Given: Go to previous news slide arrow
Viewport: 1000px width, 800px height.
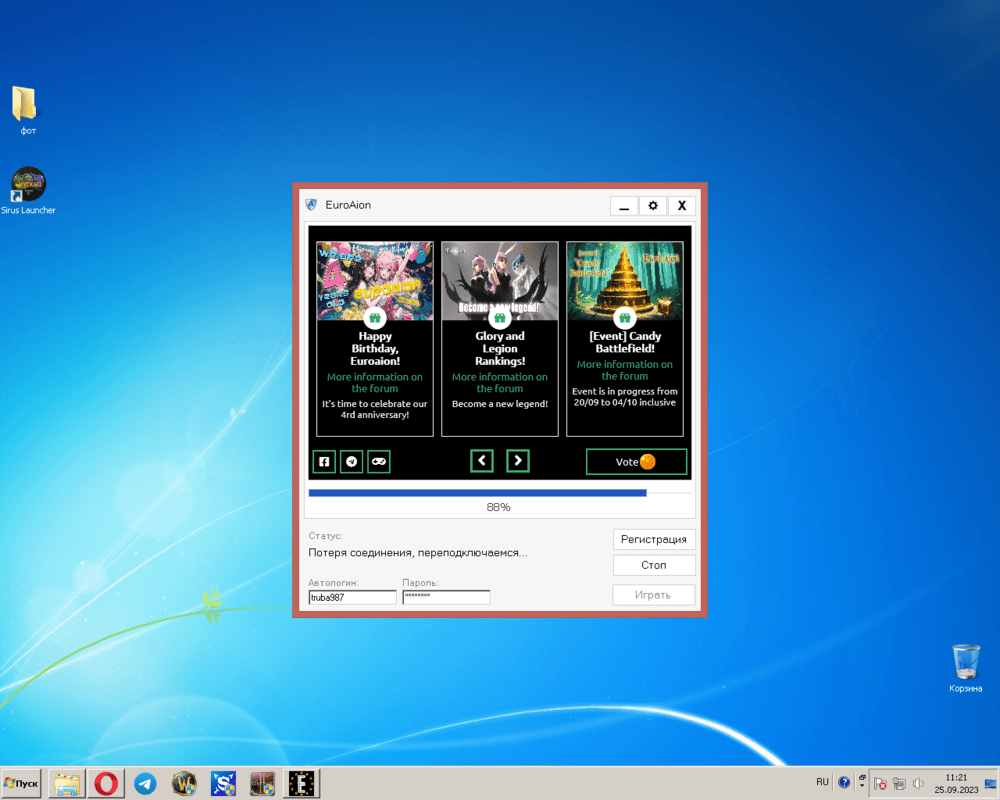Looking at the screenshot, I should click(482, 460).
